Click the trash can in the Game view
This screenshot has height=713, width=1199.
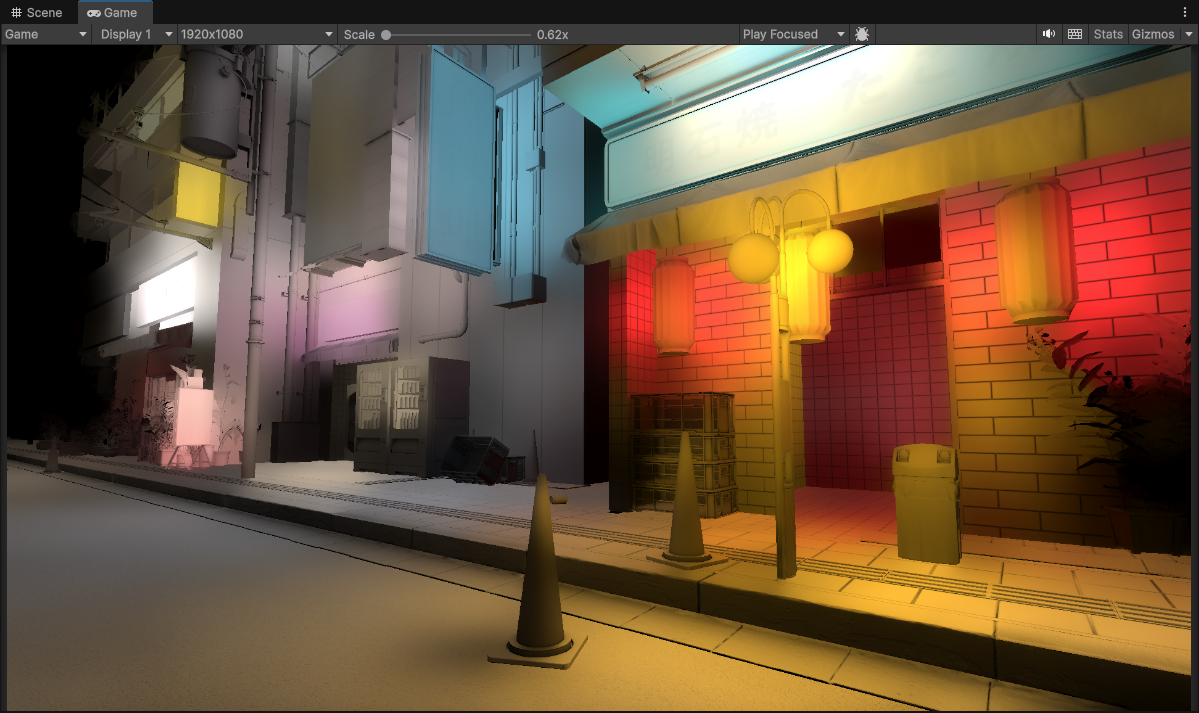926,502
